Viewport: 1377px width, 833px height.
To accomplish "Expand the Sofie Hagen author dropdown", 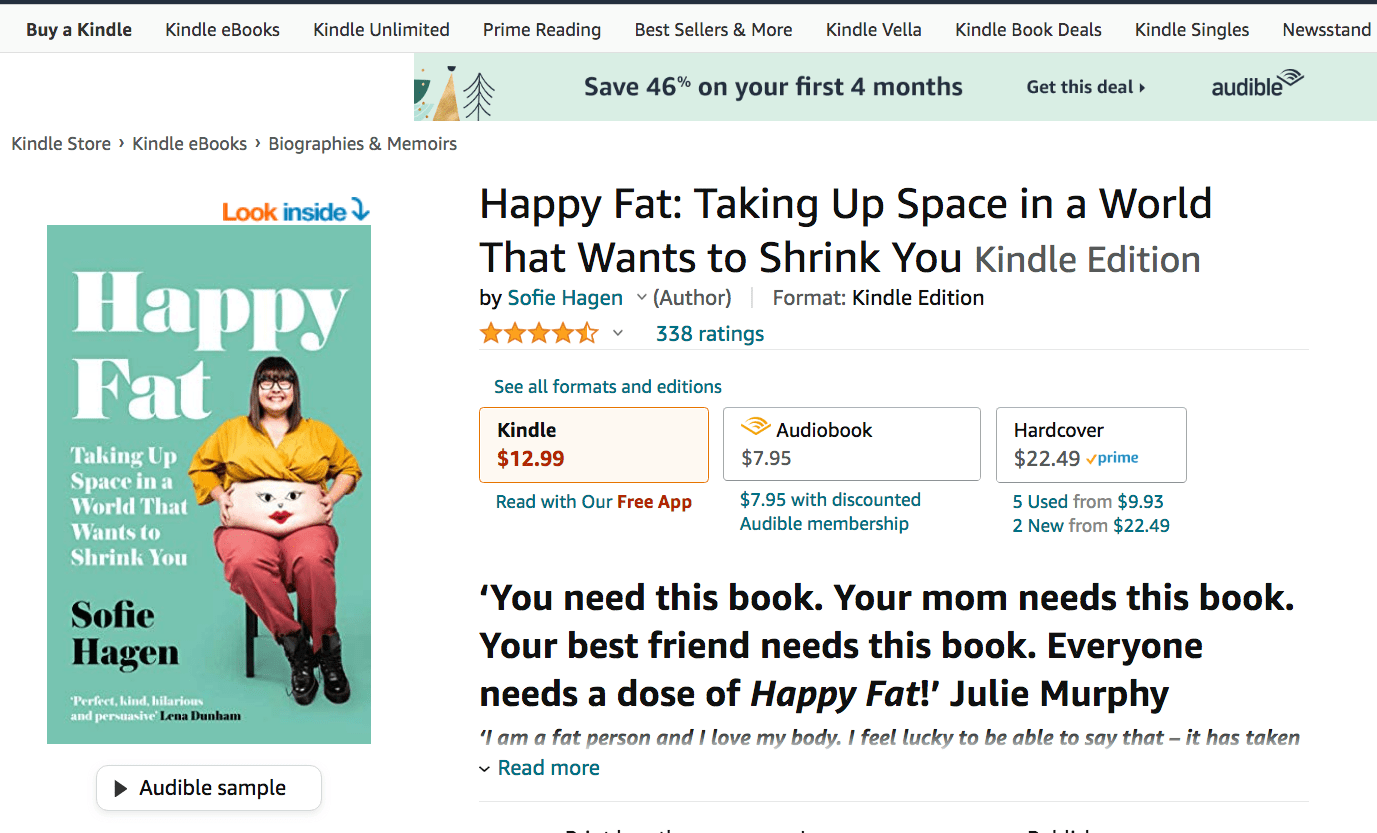I will [x=641, y=298].
